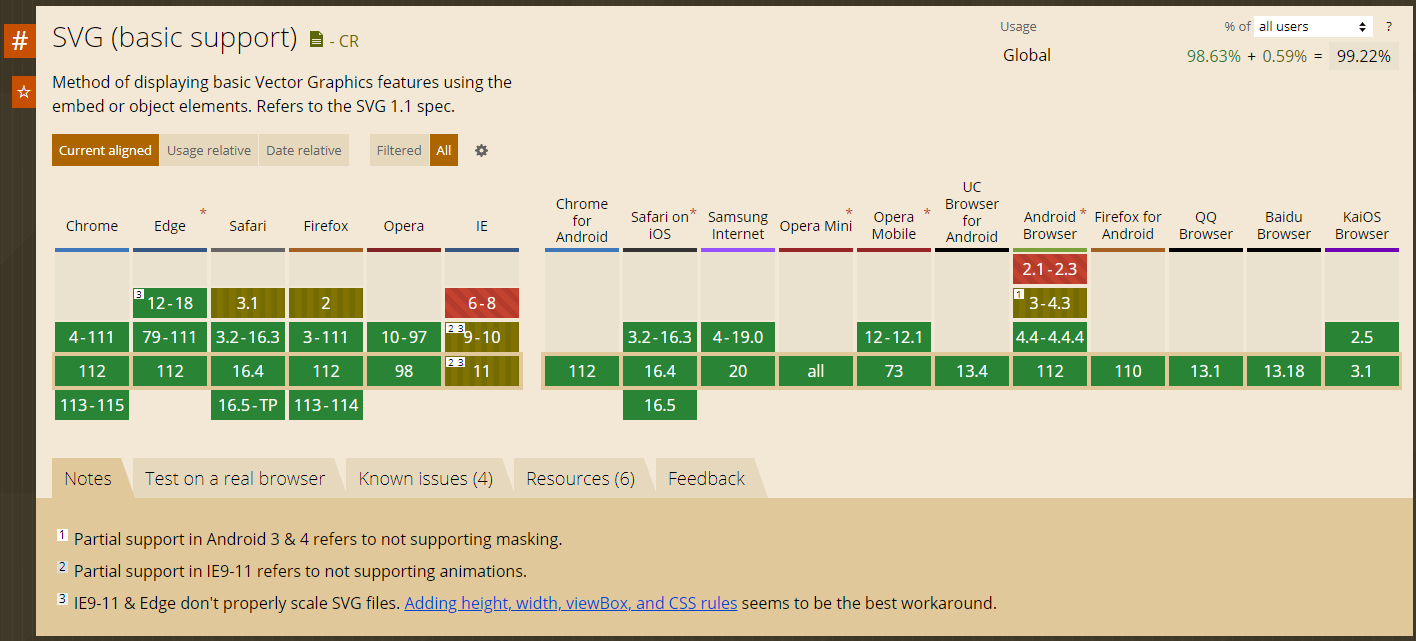Open the Feedback tab
The height and width of the screenshot is (641, 1416).
[707, 478]
